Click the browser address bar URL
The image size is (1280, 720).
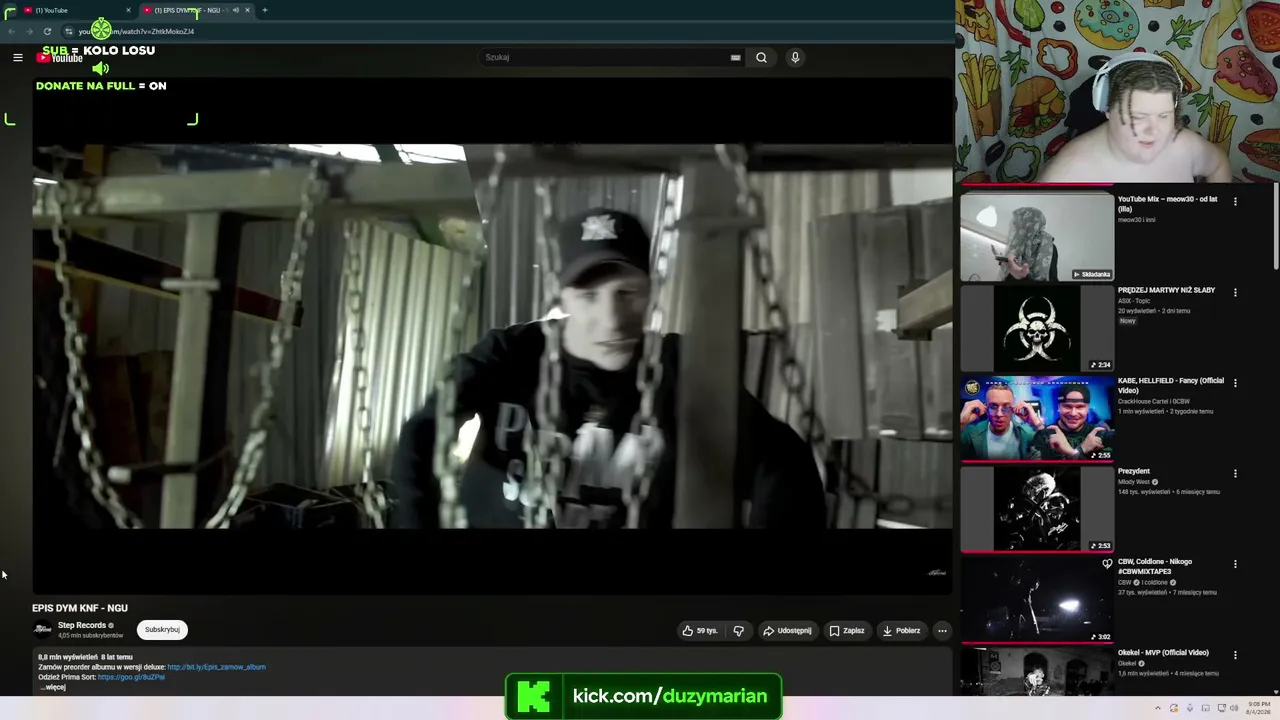pyautogui.click(x=136, y=31)
